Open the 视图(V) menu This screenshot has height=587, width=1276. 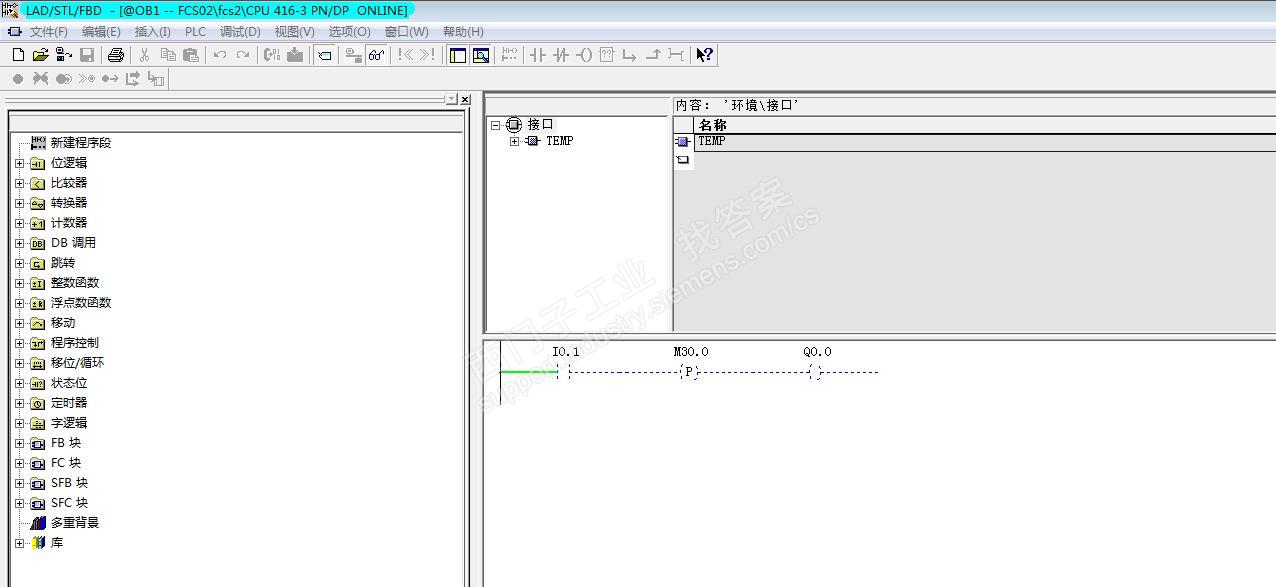tap(294, 32)
